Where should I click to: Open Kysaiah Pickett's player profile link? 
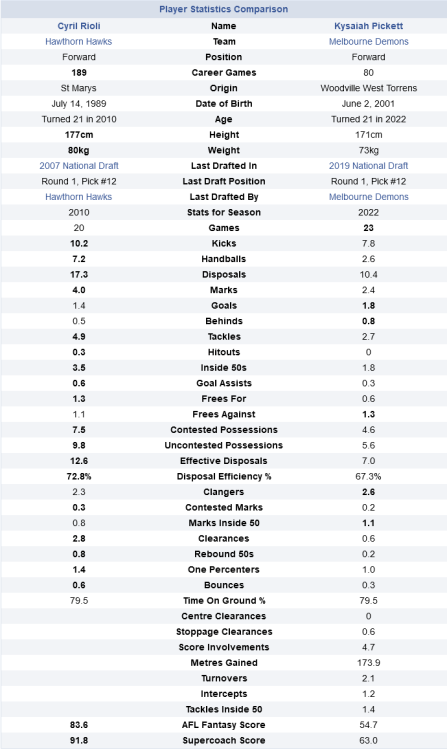point(369,26)
